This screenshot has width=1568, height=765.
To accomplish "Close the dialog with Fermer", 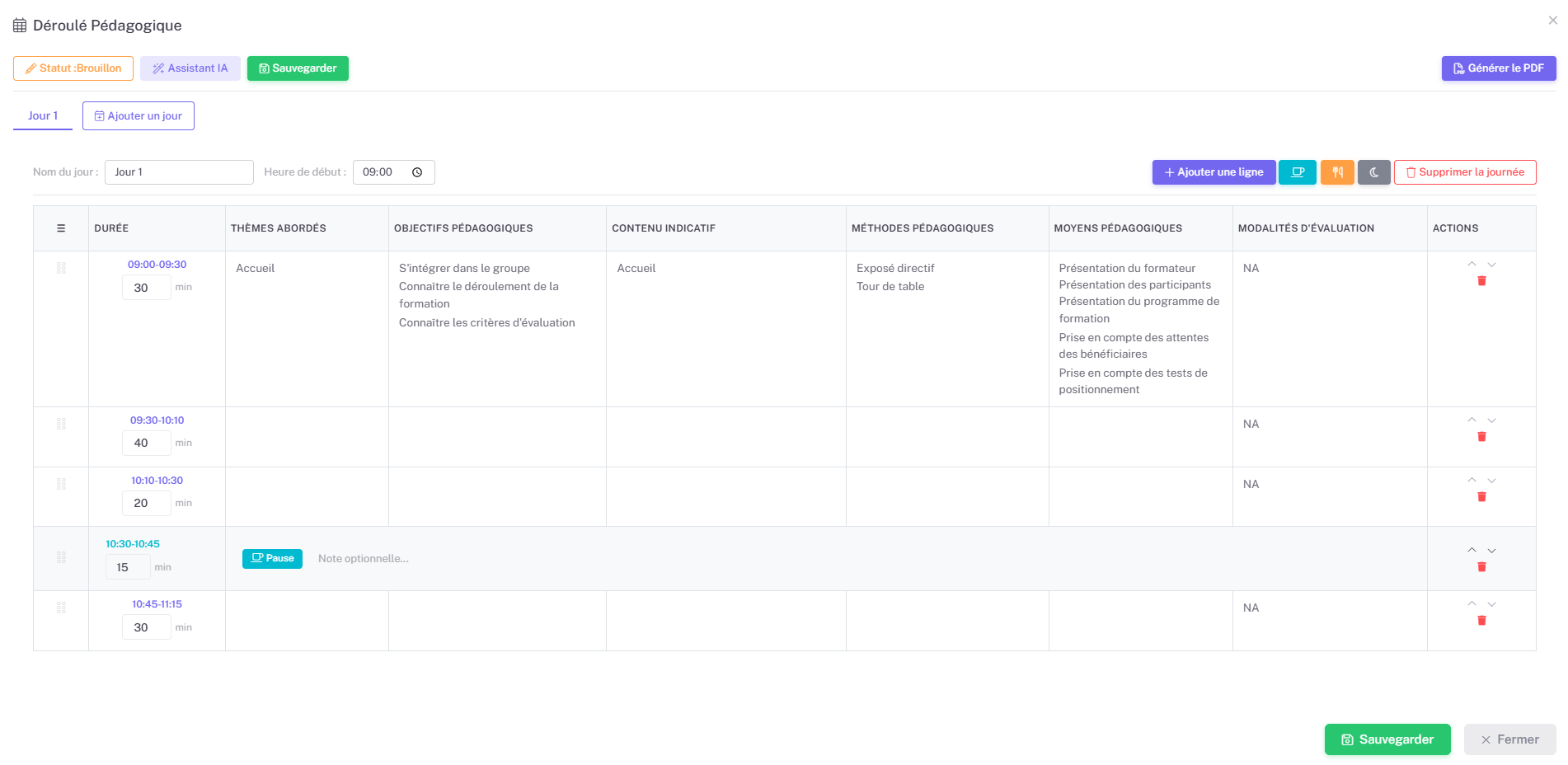I will click(1509, 739).
